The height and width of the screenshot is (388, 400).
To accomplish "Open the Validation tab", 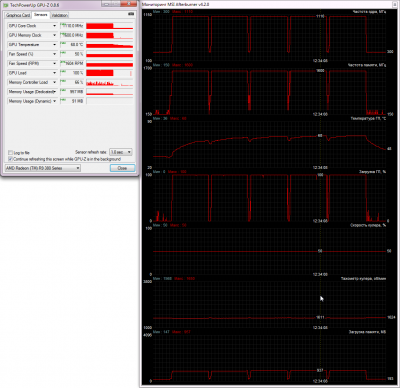I will 60,15.
